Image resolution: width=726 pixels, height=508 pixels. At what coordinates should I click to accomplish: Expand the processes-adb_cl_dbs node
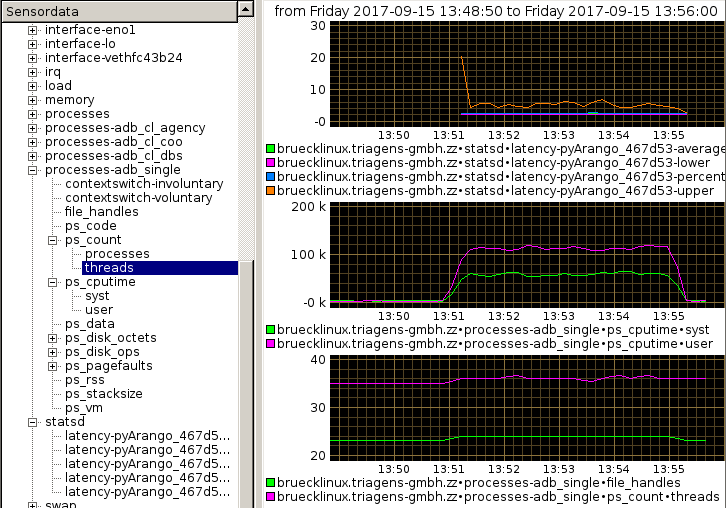click(x=32, y=156)
